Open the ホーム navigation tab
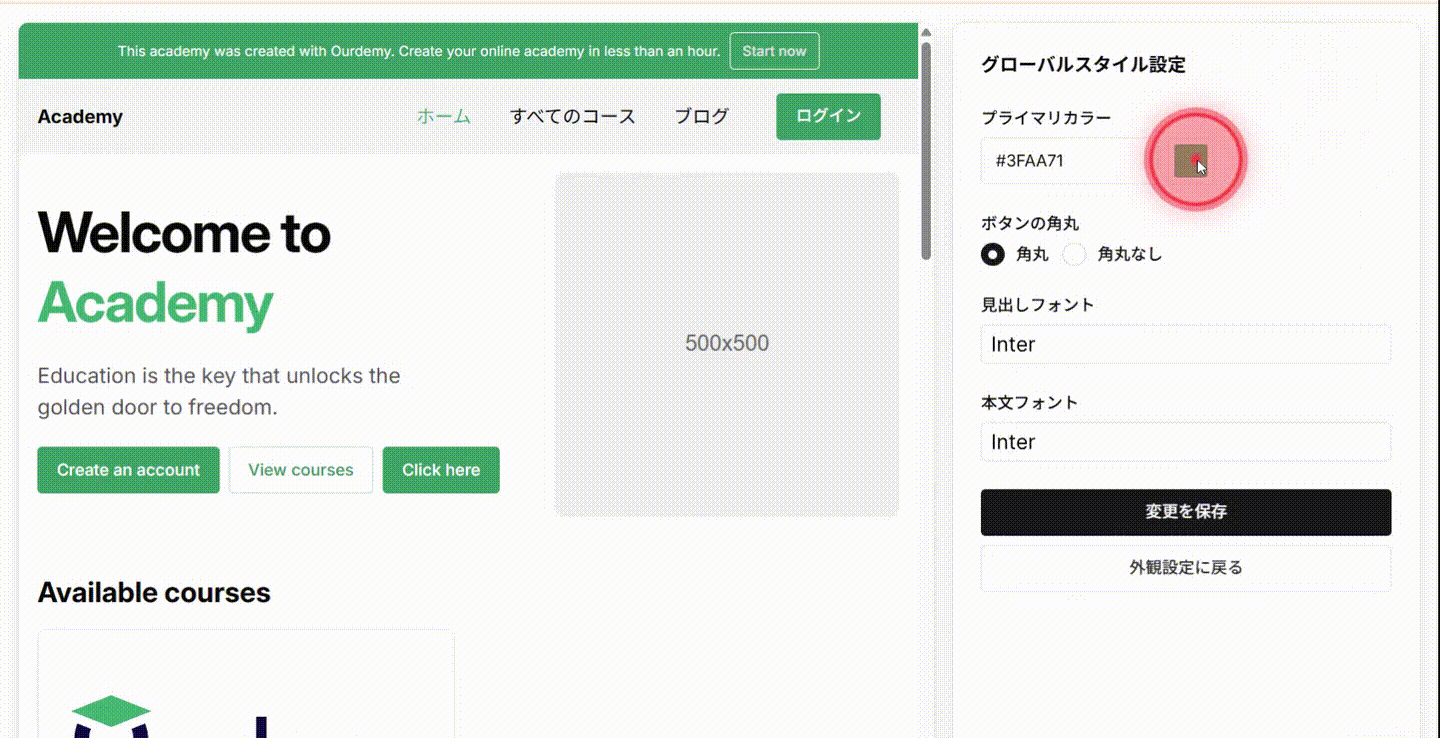Viewport: 1440px width, 738px height. pos(443,116)
